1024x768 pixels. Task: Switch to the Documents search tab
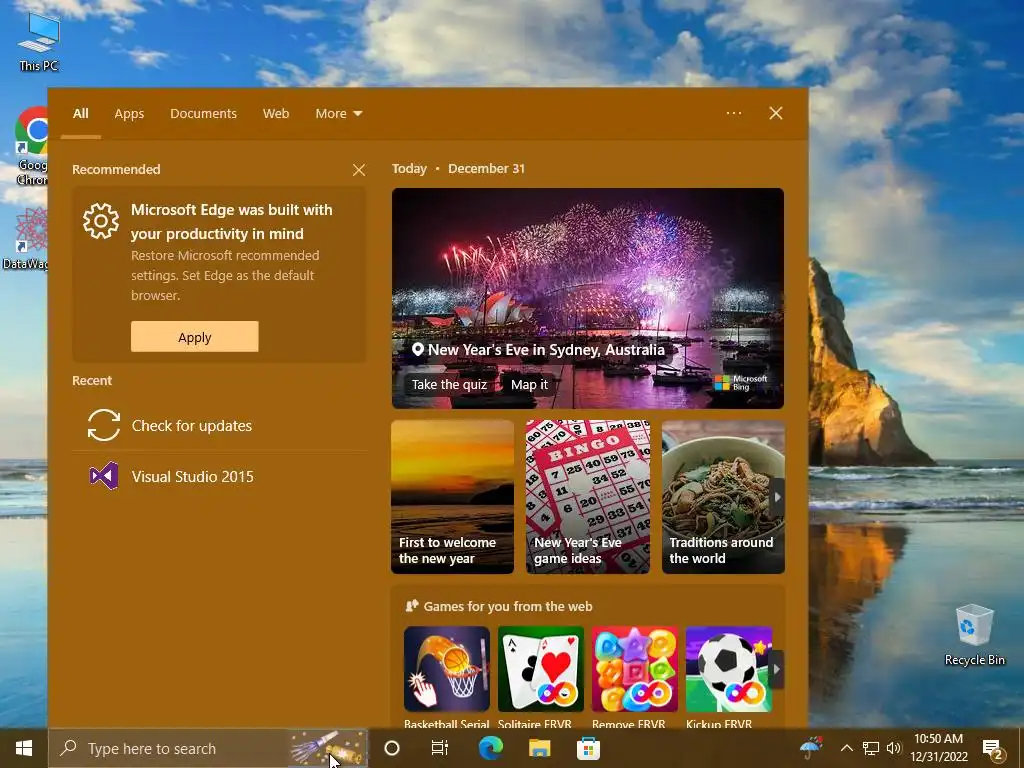(x=204, y=114)
